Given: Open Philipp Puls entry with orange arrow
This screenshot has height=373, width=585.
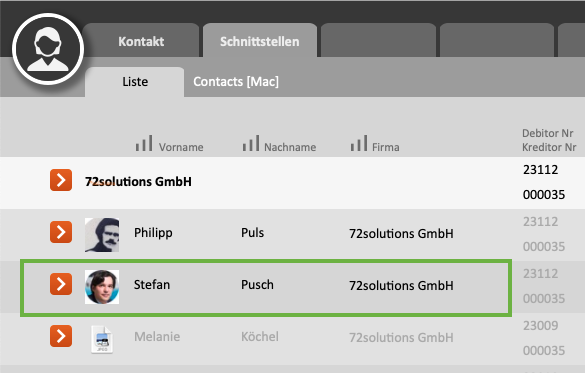Looking at the screenshot, I should [x=61, y=232].
